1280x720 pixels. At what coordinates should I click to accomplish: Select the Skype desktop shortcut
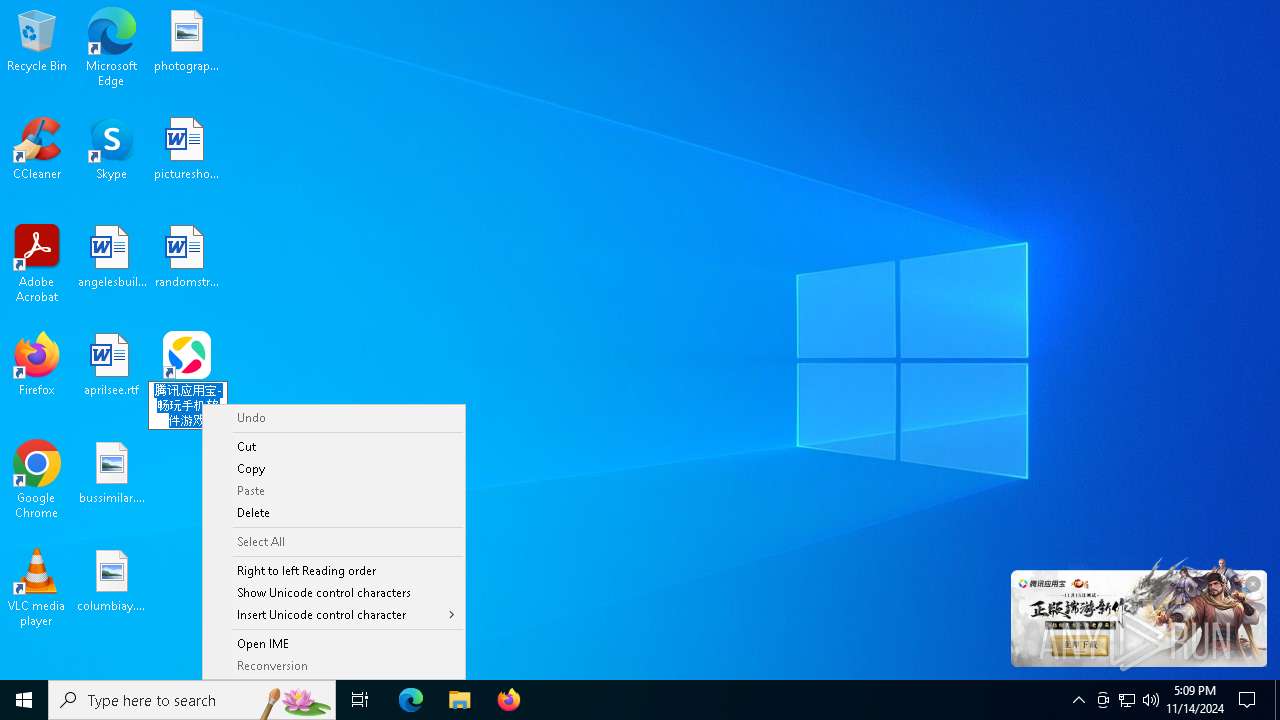pos(111,150)
